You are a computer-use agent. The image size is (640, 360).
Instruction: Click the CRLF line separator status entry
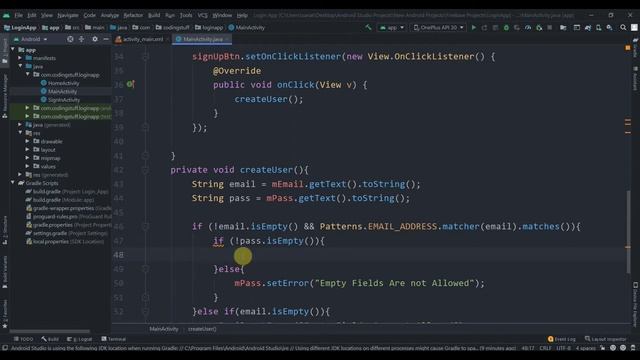545,348
